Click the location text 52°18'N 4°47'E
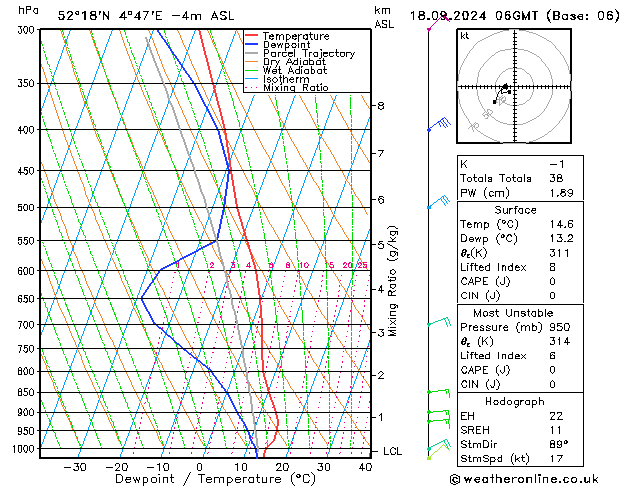The height and width of the screenshot is (486, 629). click(110, 16)
